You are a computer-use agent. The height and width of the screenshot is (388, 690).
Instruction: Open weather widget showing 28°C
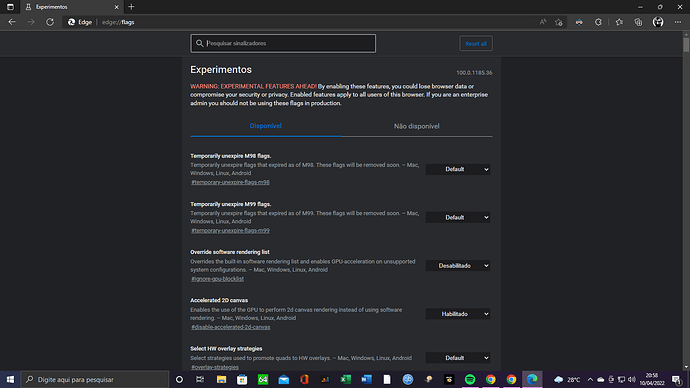(567, 379)
